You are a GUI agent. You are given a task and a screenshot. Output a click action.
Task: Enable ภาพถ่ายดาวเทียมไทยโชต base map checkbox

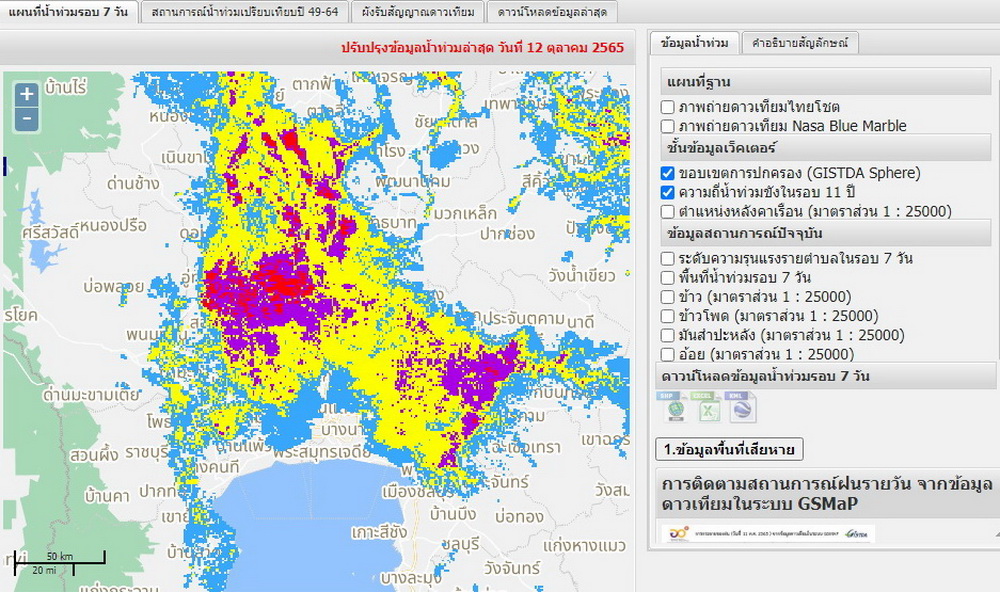(x=668, y=107)
